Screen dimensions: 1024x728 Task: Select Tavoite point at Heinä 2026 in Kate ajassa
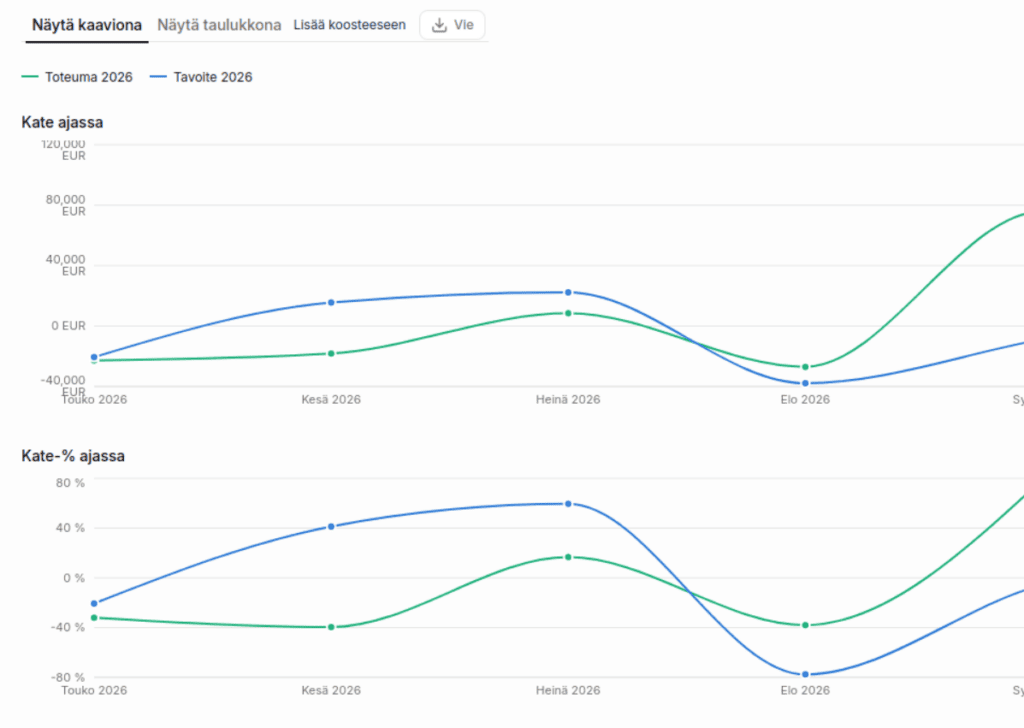click(x=568, y=293)
